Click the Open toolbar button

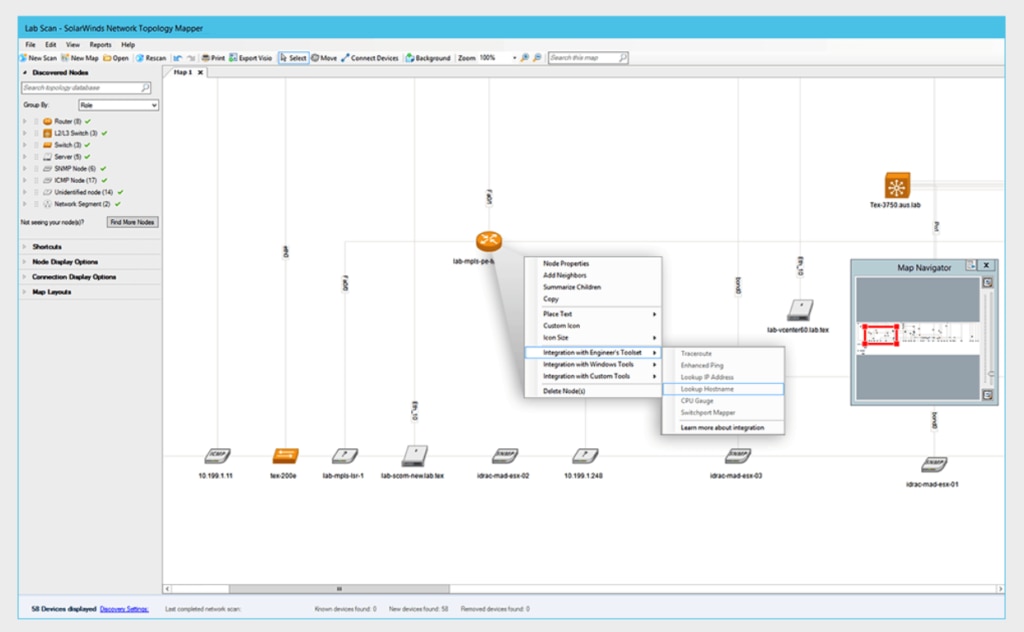[116, 58]
